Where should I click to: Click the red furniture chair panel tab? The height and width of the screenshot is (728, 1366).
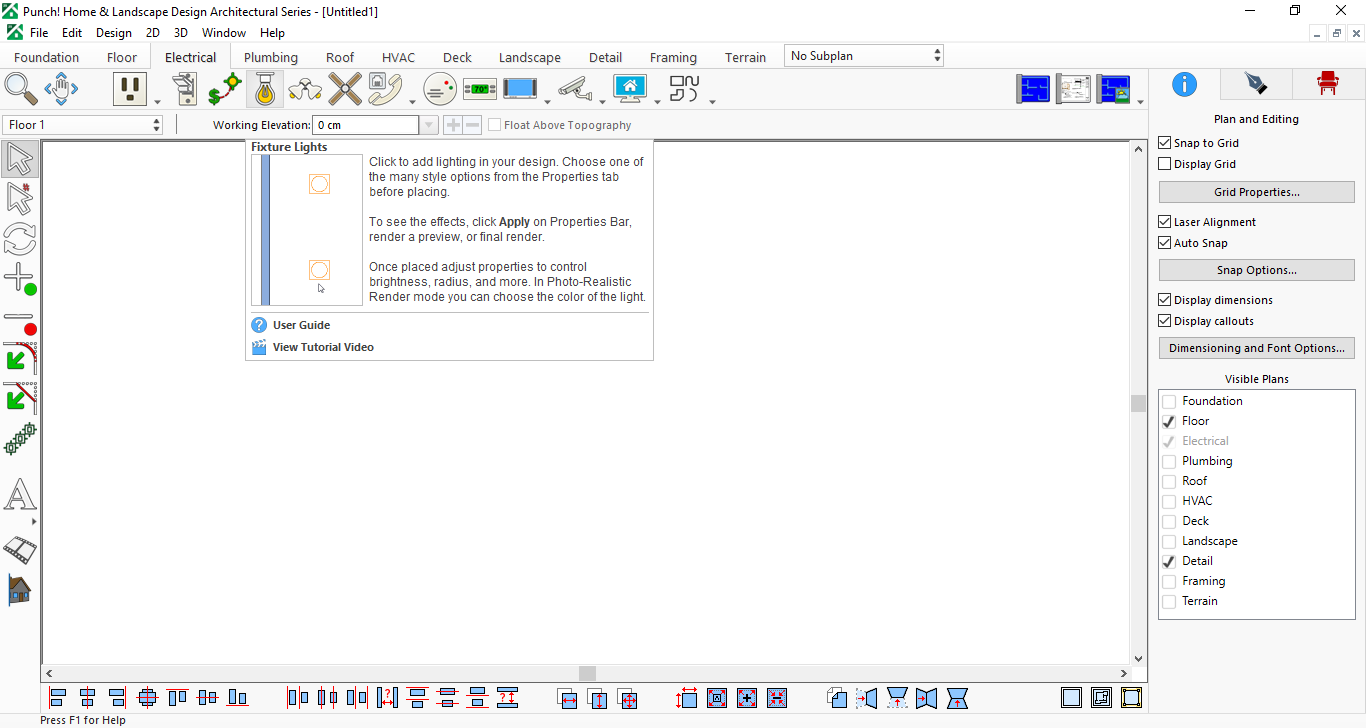1328,83
